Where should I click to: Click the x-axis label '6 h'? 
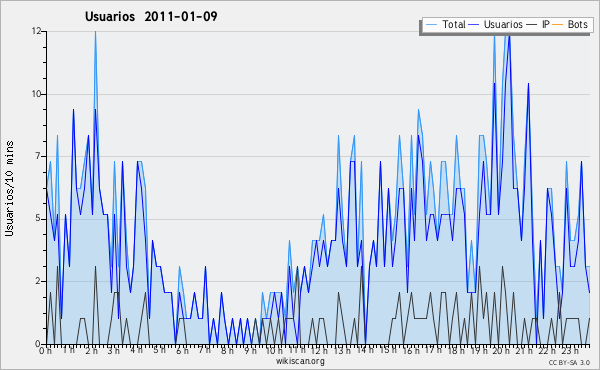coord(182,351)
